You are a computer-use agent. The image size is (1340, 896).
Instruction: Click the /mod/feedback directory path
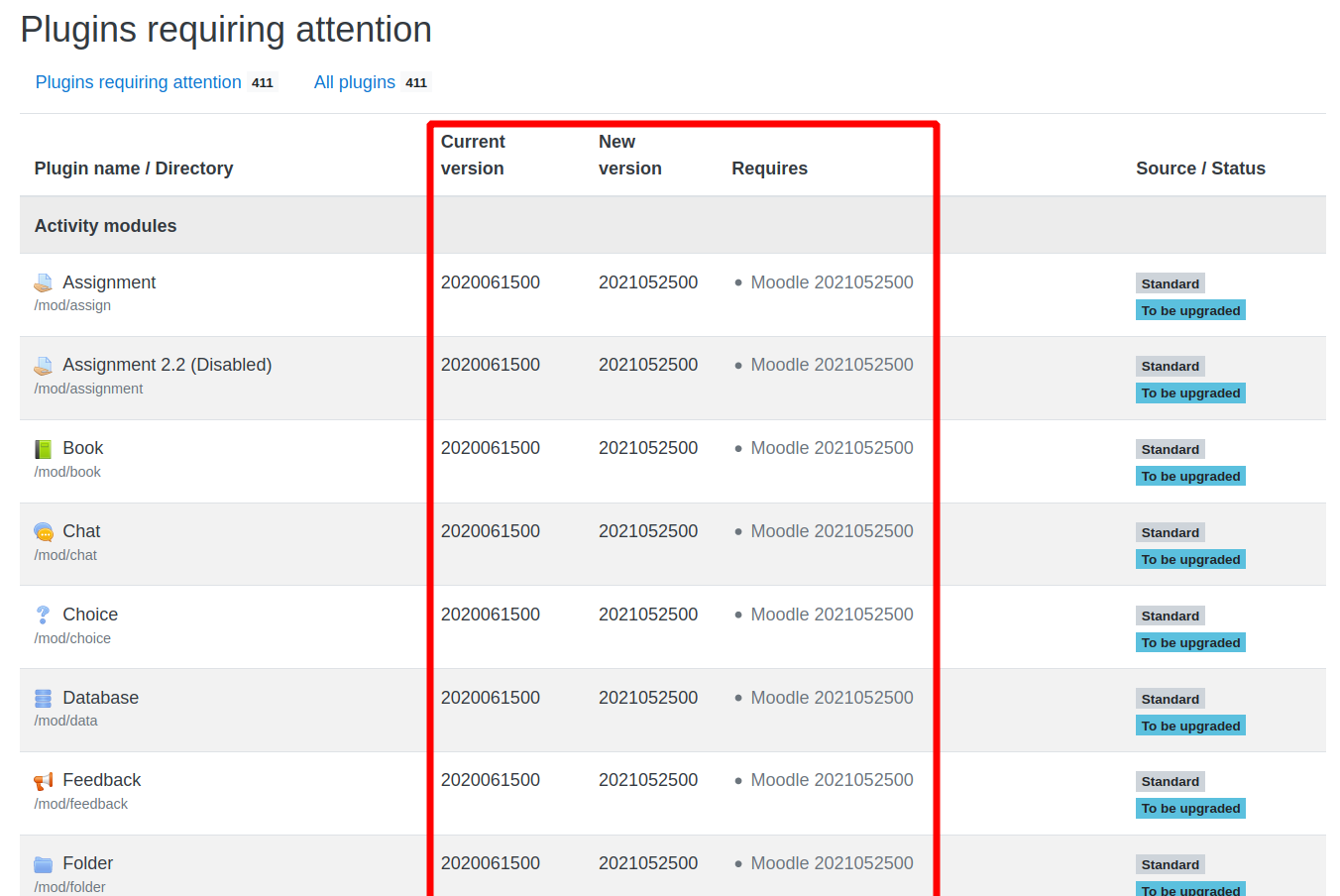(81, 804)
